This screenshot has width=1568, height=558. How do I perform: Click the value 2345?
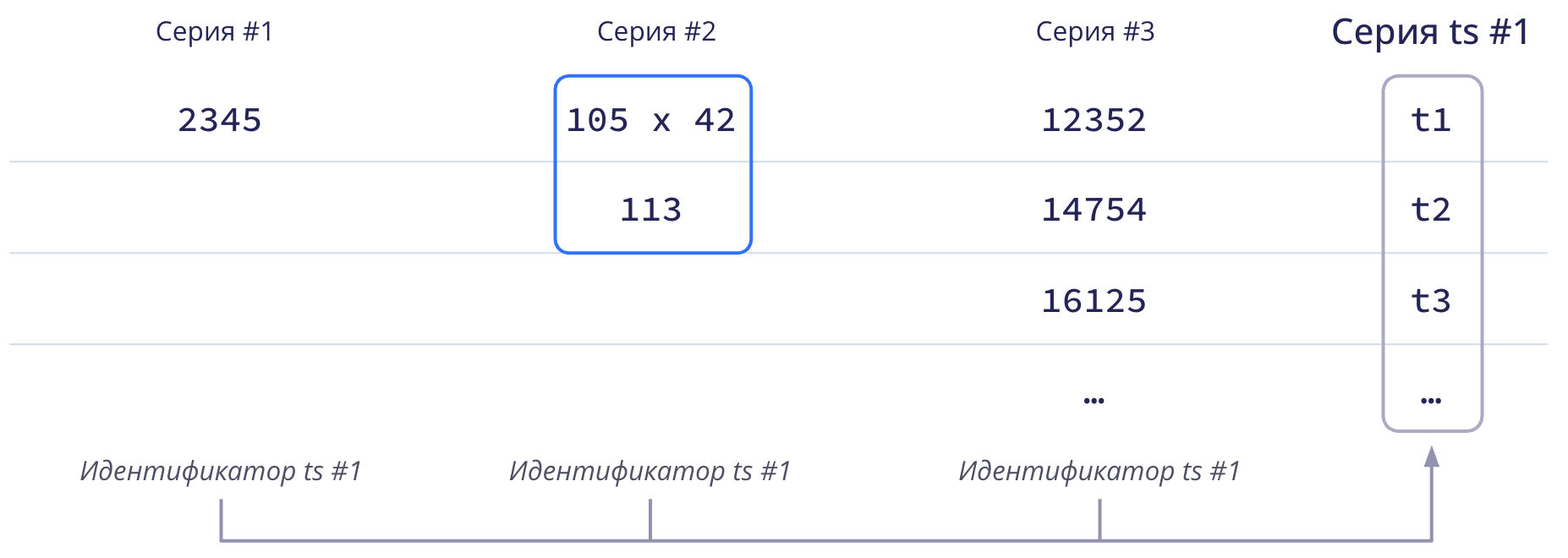tap(220, 120)
